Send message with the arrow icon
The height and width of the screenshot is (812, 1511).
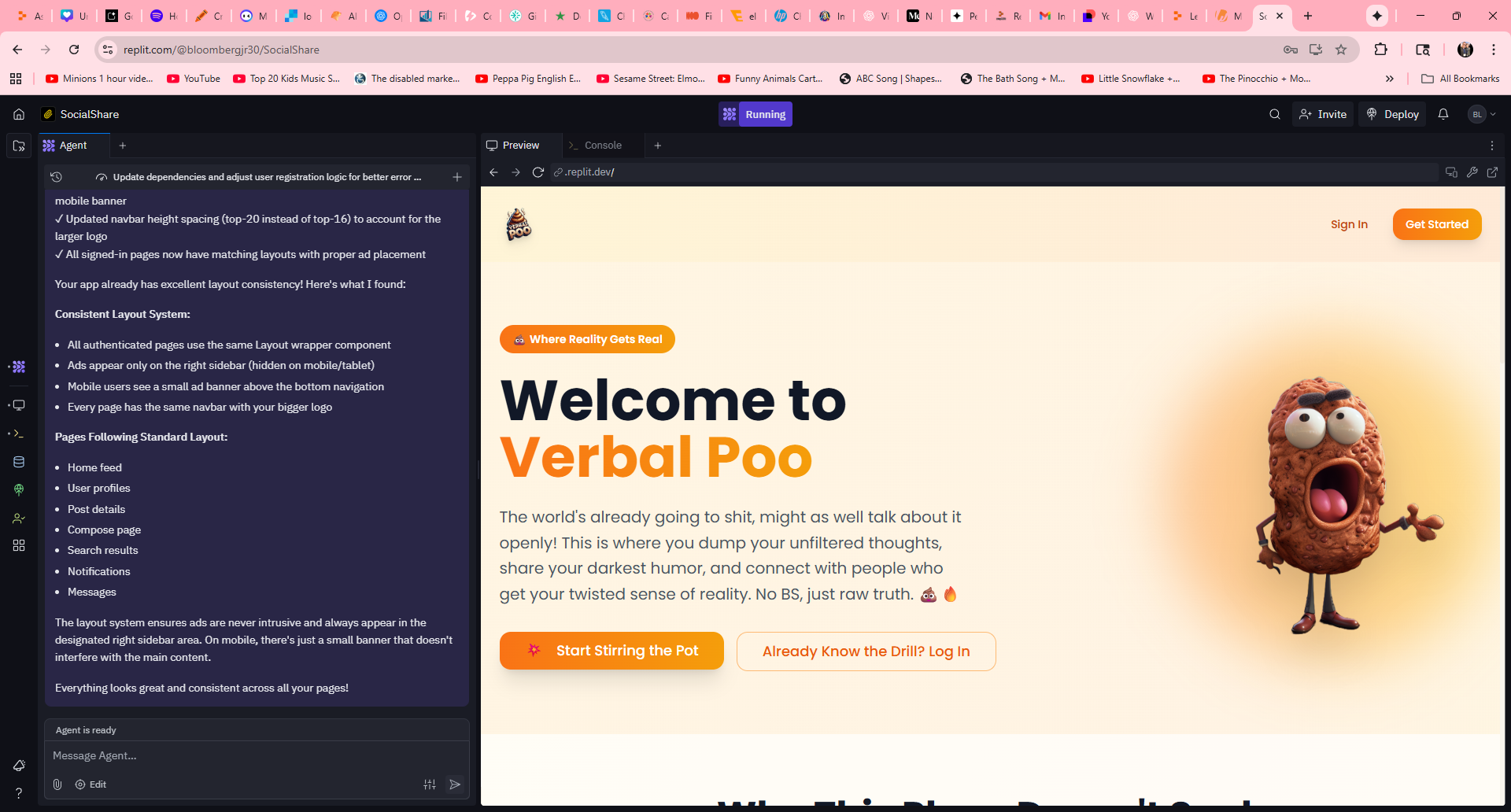pyautogui.click(x=455, y=784)
